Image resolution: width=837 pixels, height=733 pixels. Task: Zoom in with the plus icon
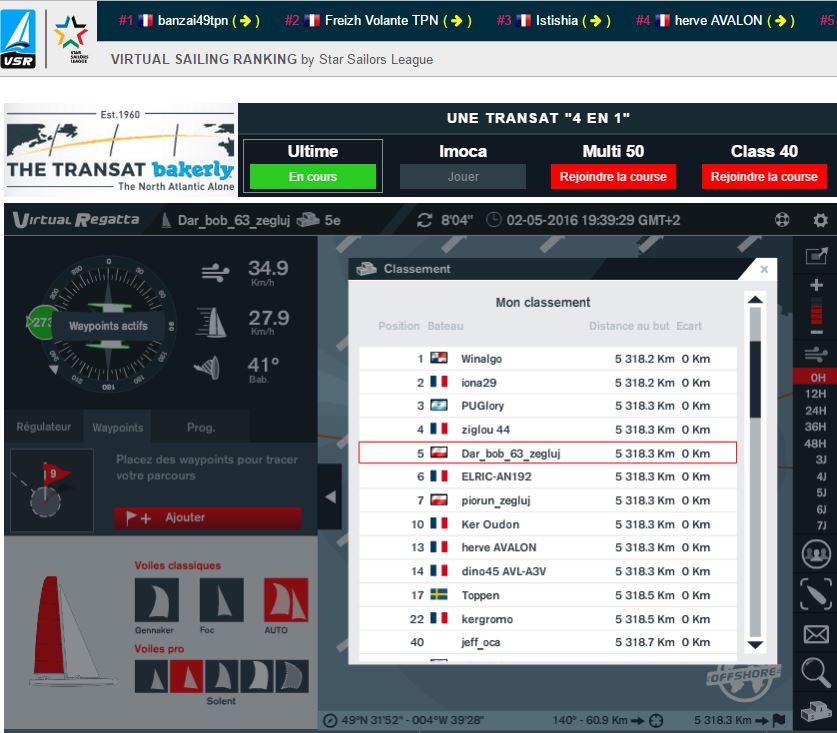point(816,285)
